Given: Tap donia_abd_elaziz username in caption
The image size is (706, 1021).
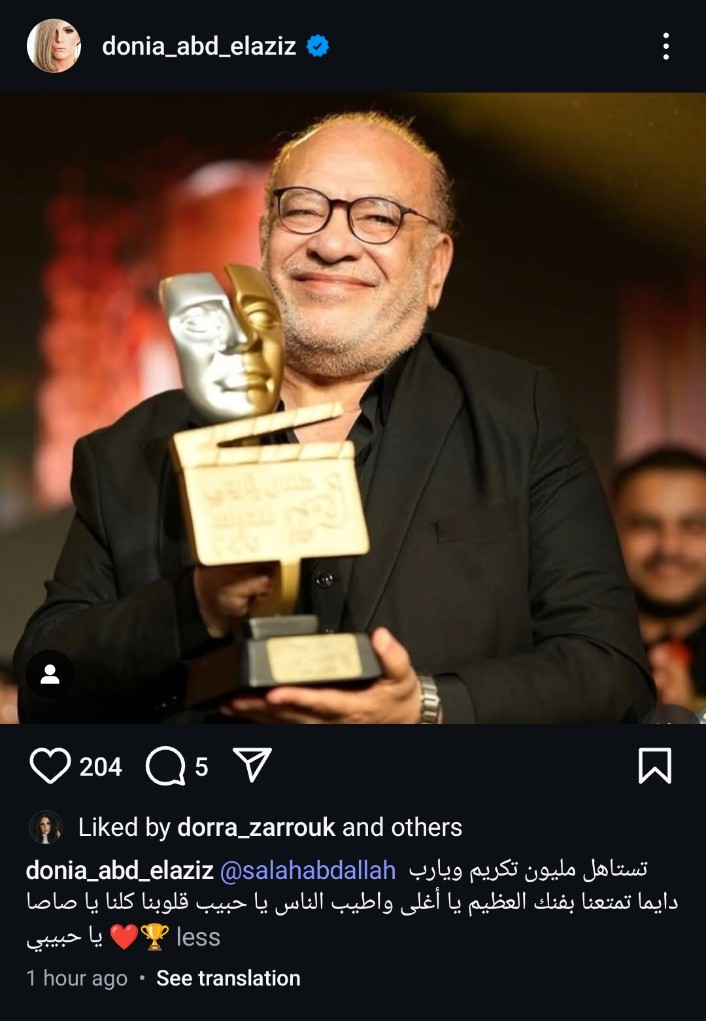Looking at the screenshot, I should pyautogui.click(x=120, y=871).
